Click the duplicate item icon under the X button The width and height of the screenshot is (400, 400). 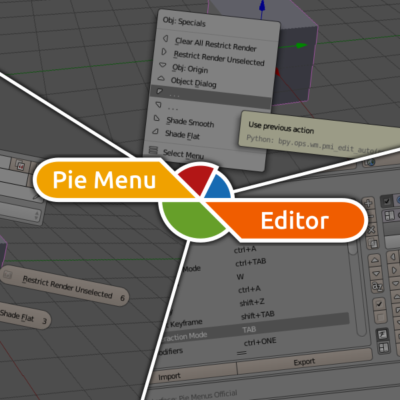tap(372, 242)
